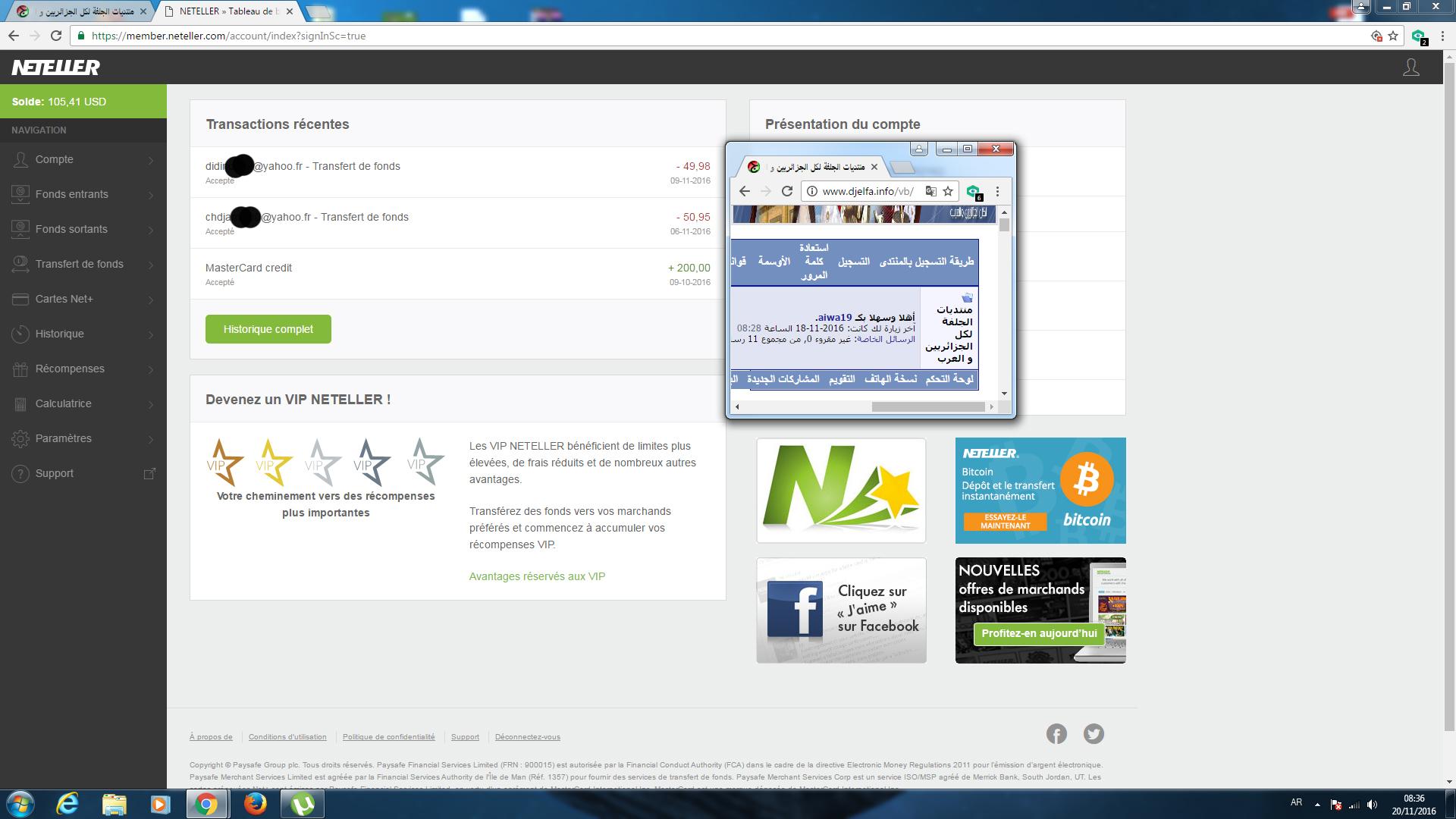Viewport: 1456px width, 819px height.
Task: Click Déconnectez-vous footer link
Action: click(528, 737)
